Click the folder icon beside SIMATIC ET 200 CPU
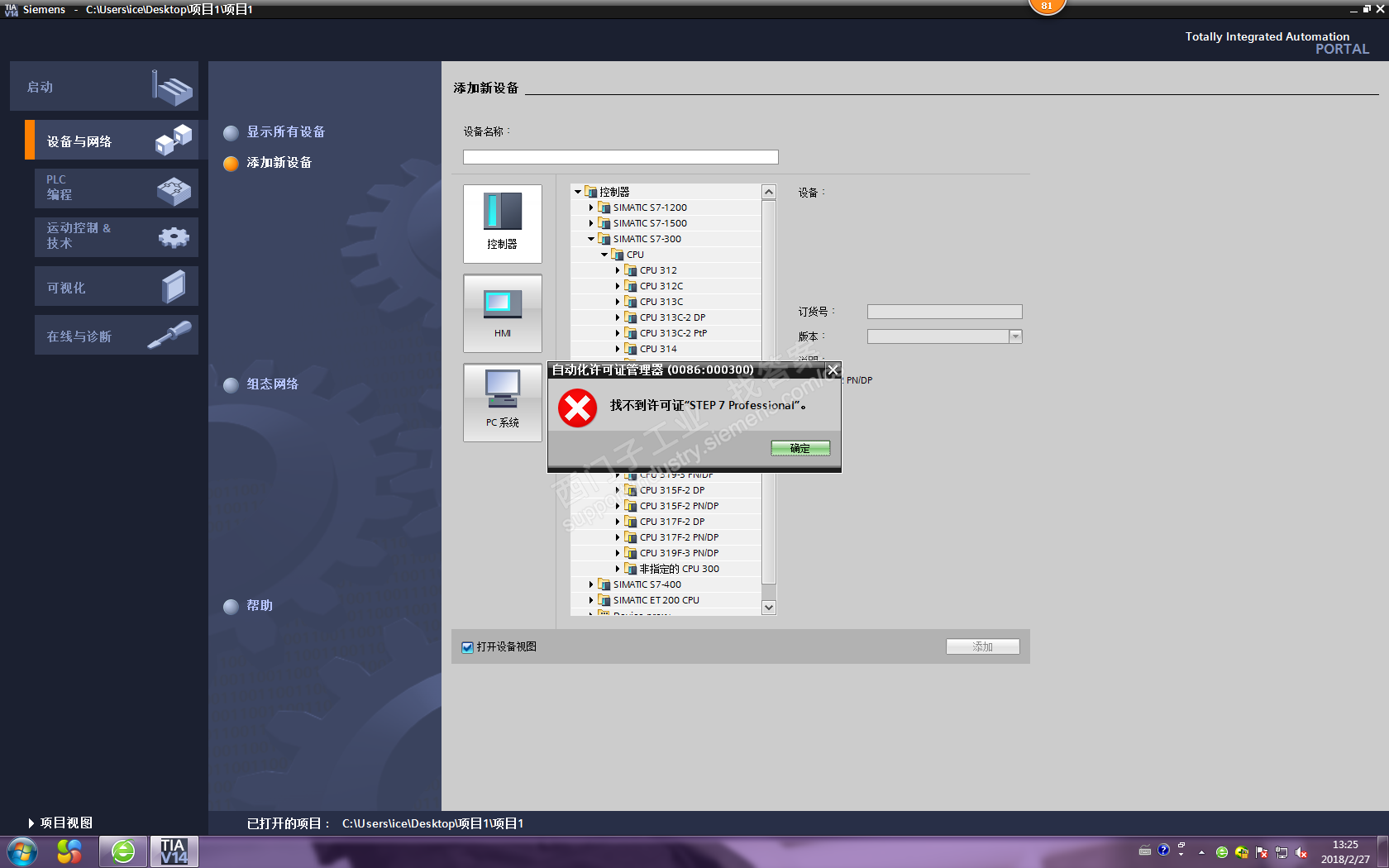 (604, 600)
